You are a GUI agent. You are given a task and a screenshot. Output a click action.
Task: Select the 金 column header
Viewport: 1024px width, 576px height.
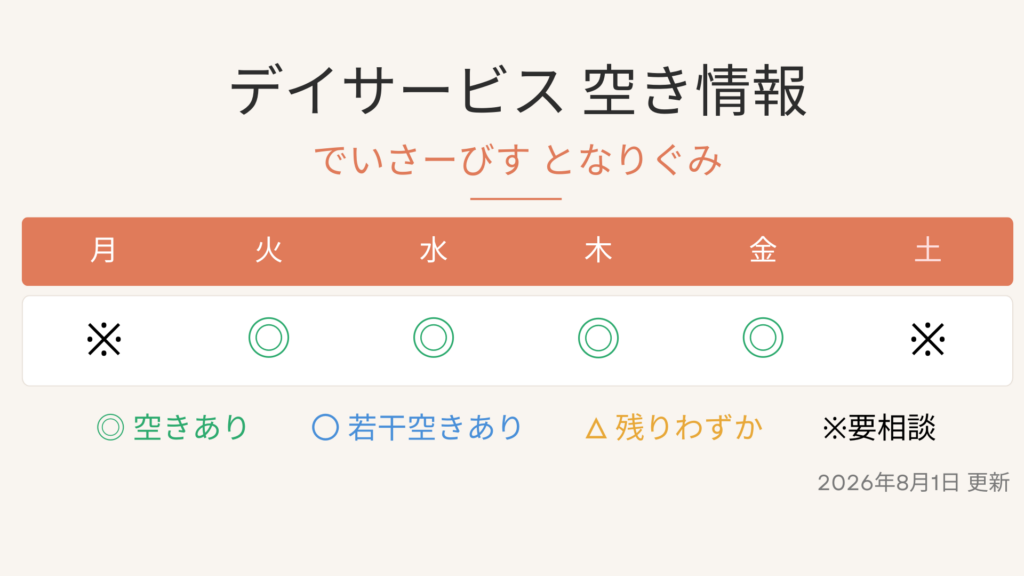point(763,251)
